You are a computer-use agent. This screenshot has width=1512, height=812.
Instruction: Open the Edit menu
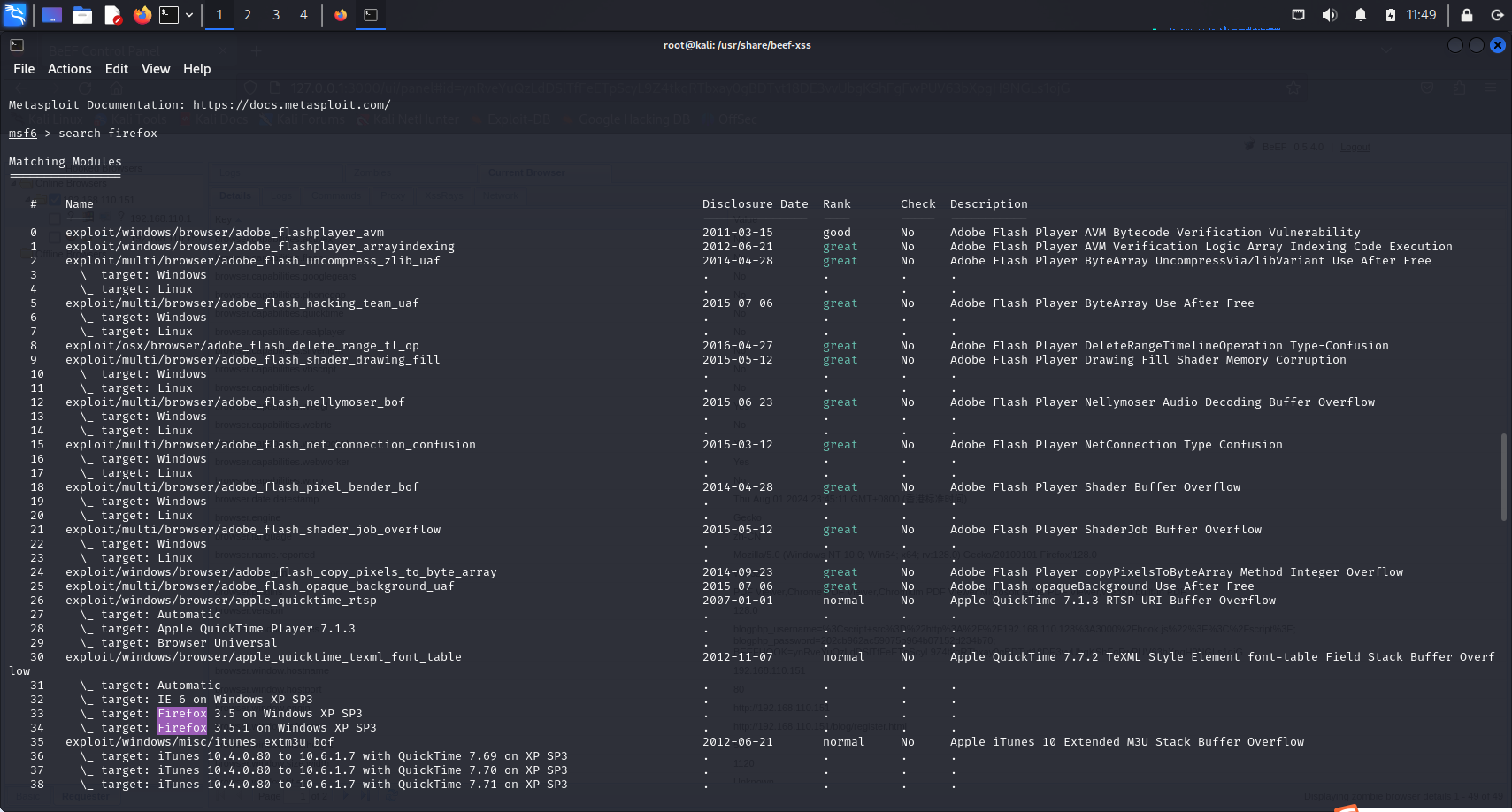116,68
